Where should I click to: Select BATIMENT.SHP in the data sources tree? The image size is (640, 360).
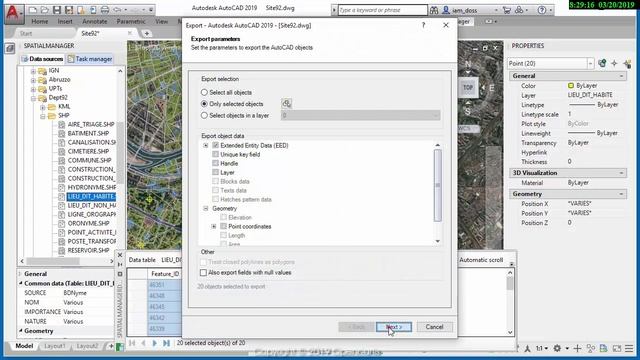[x=88, y=133]
